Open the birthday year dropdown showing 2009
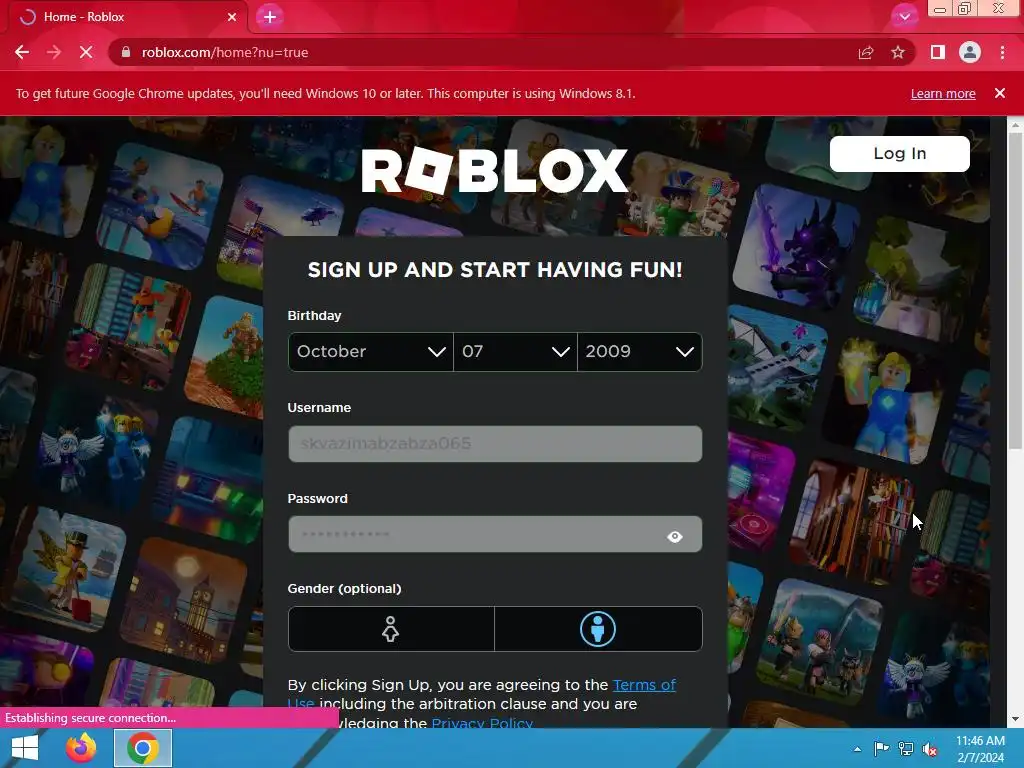 click(640, 351)
